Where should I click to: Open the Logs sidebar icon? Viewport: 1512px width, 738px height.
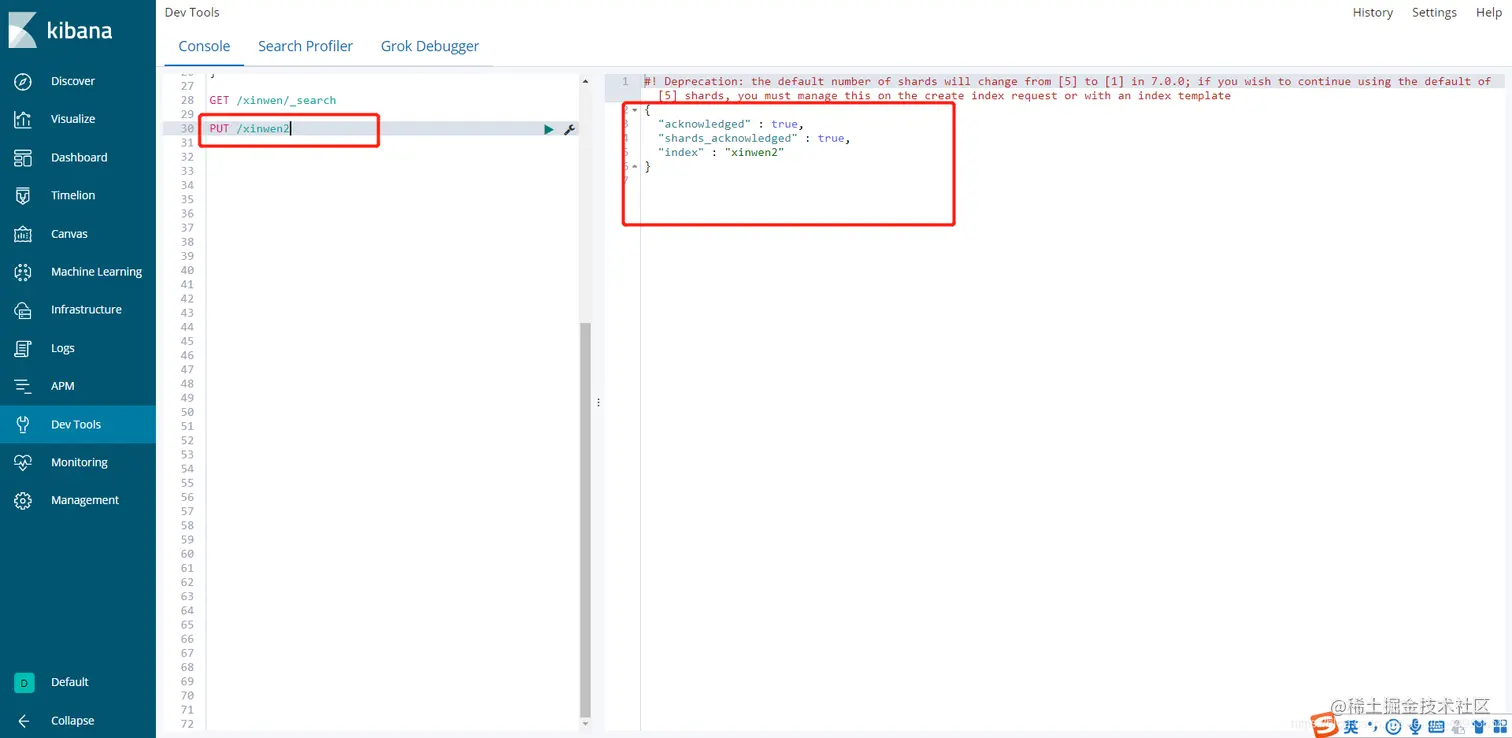[23, 348]
